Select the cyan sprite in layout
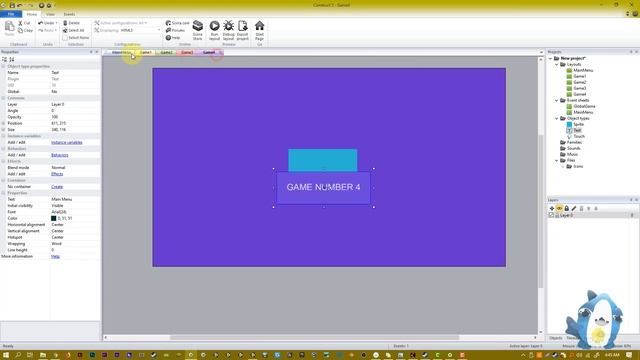 click(323, 160)
